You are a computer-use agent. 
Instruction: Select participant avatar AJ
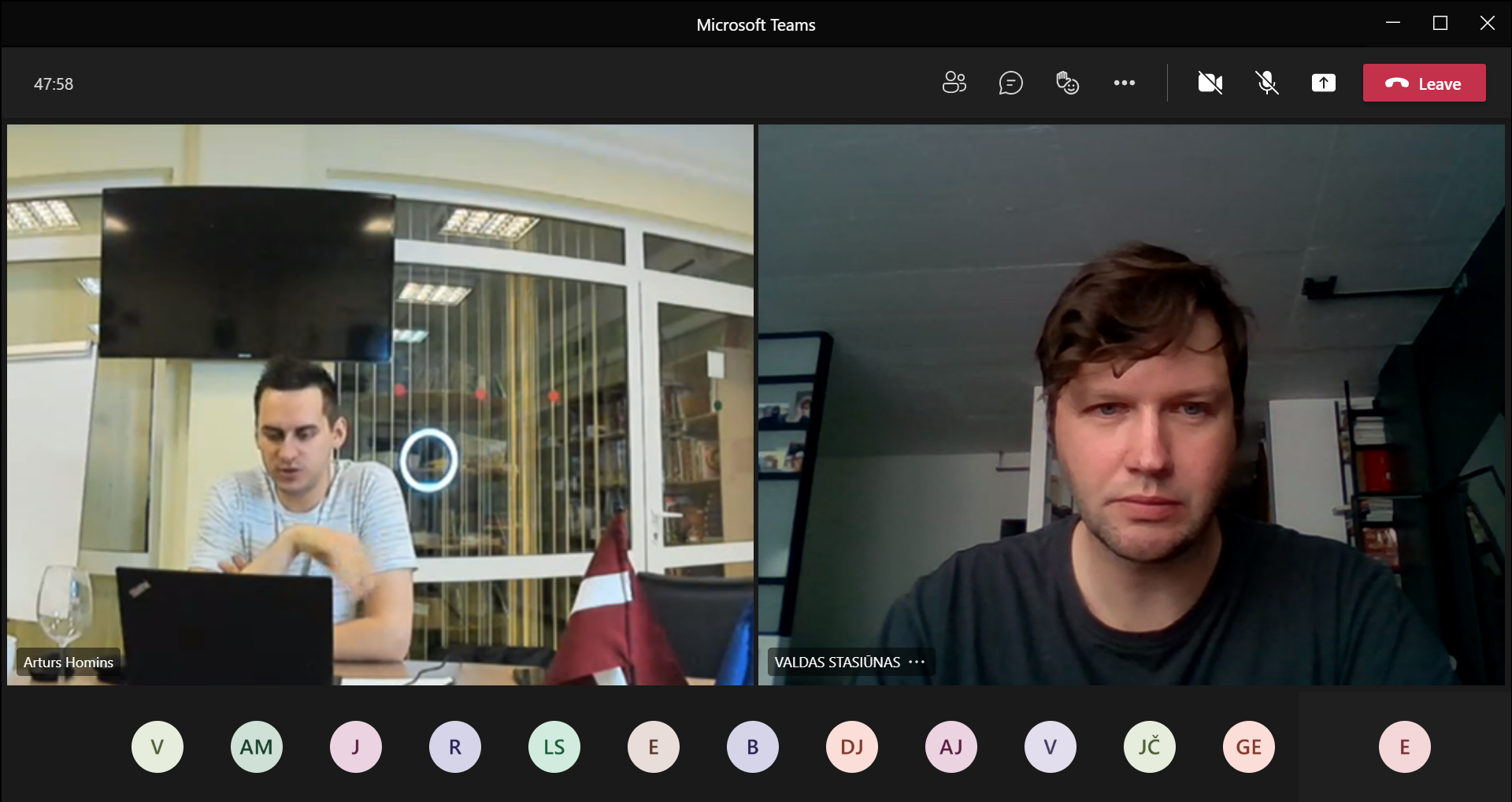tap(951, 747)
